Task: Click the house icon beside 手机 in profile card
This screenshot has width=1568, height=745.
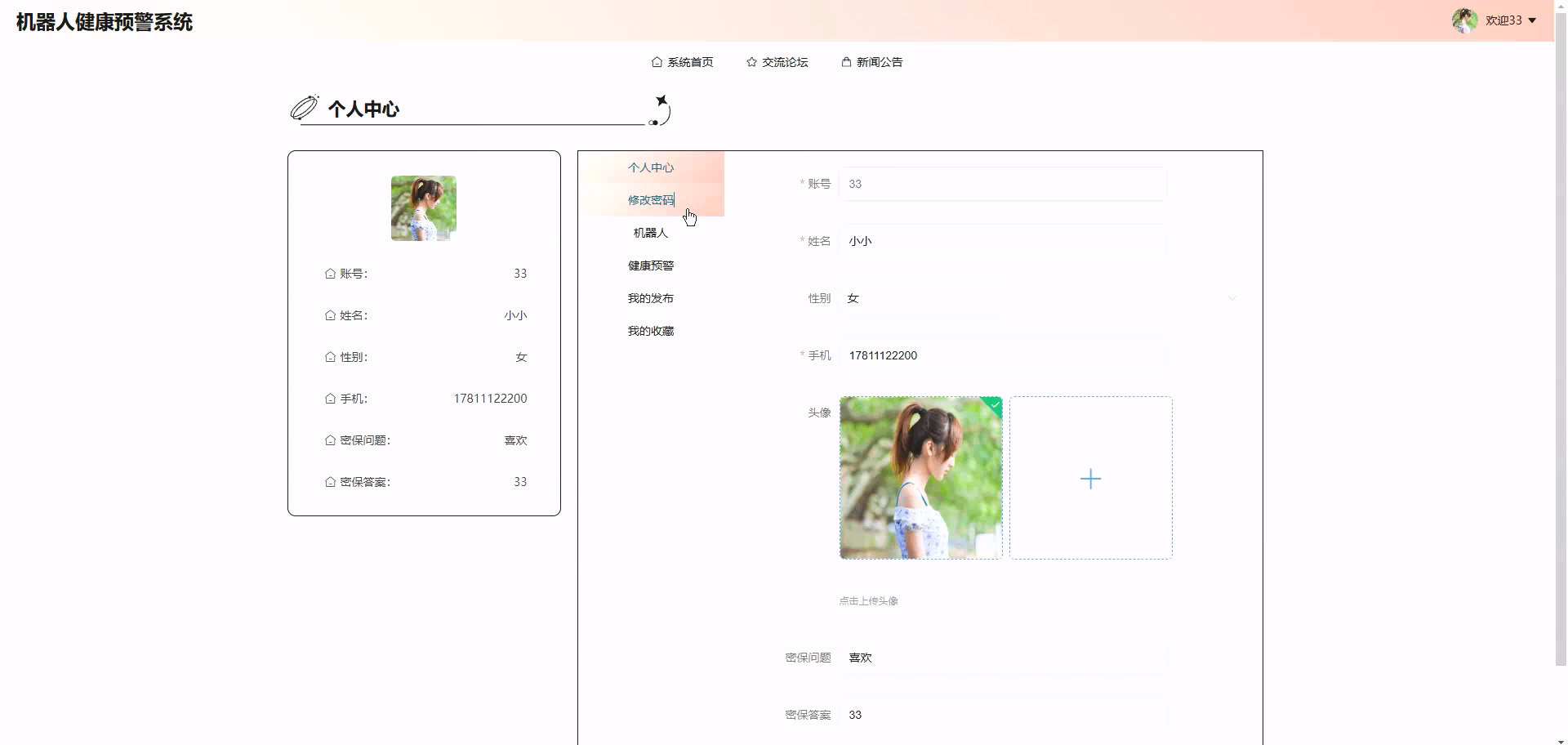Action: (x=330, y=399)
